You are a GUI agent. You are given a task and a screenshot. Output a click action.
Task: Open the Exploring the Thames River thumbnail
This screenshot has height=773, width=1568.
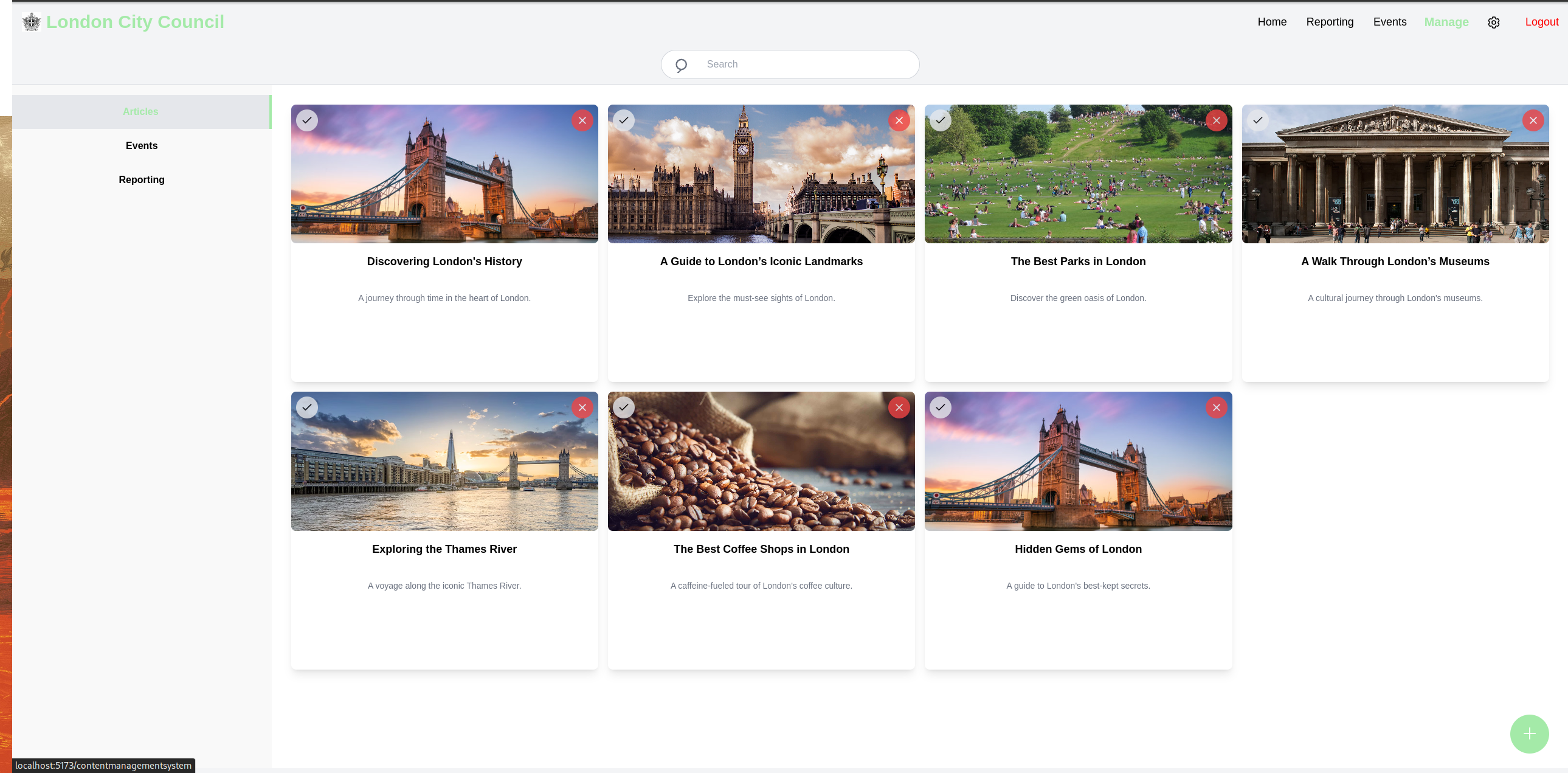444,469
